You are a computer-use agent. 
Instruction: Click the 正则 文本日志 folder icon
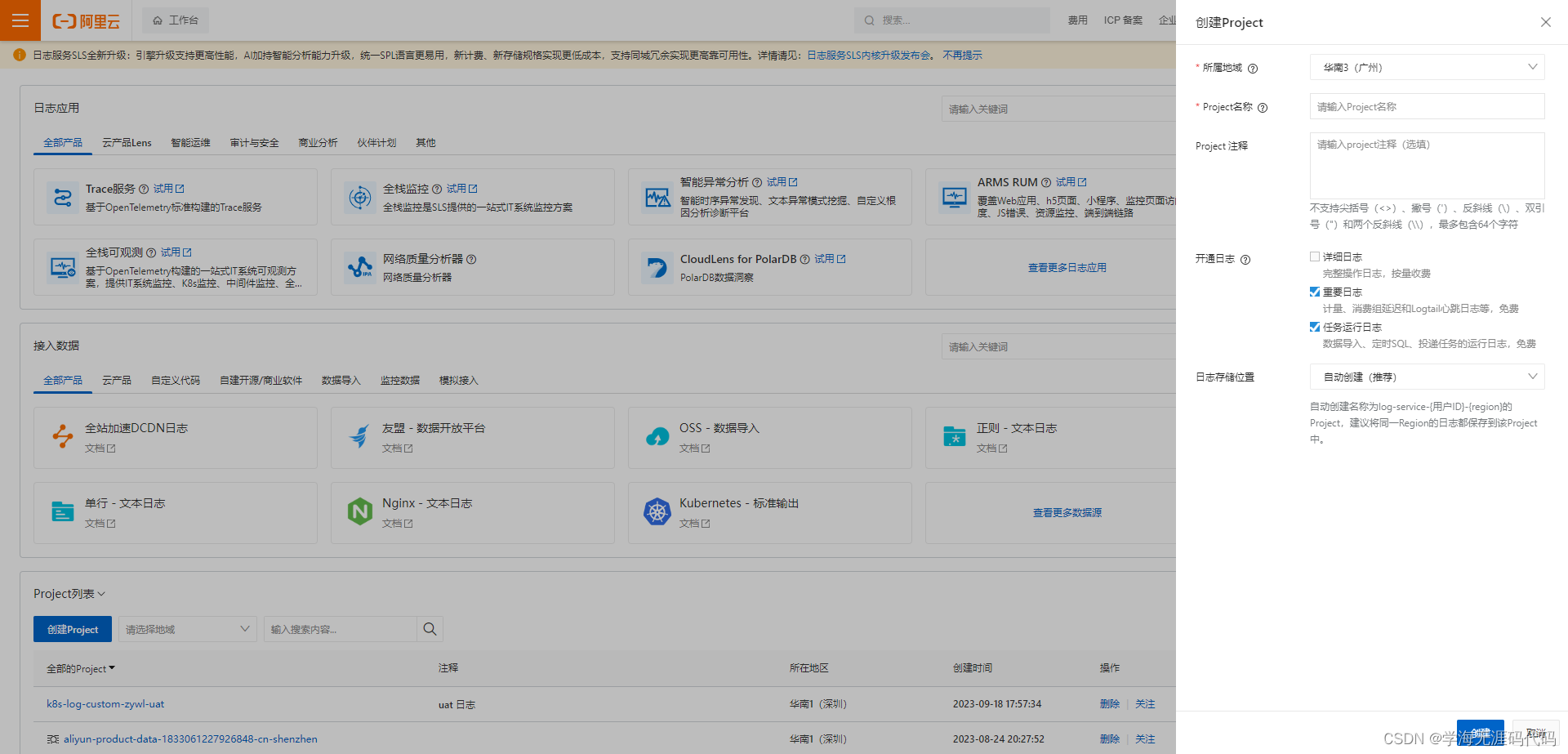tap(955, 437)
